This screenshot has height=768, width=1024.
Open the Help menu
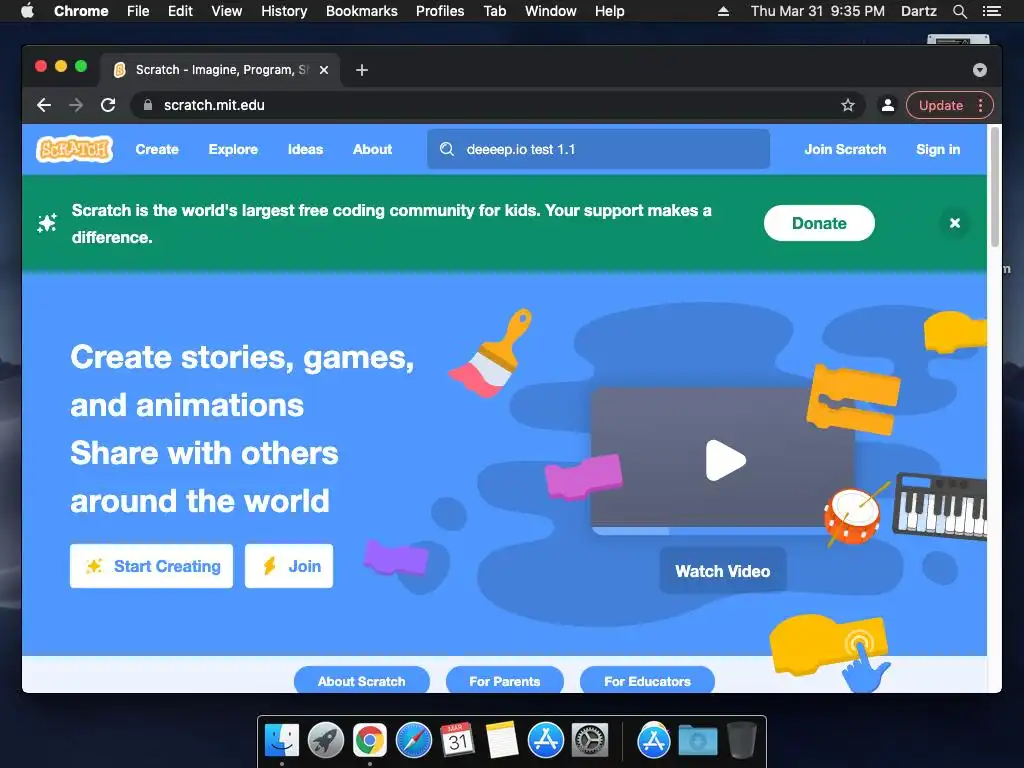point(609,11)
